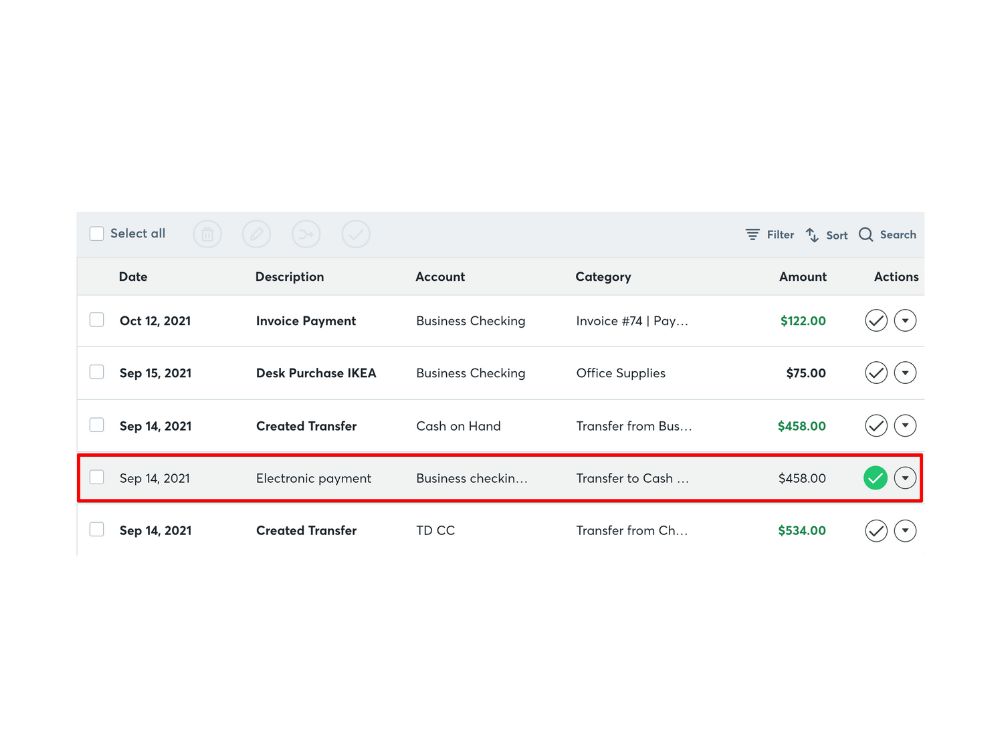Unmark the green reviewed check on Electronic payment

click(x=876, y=478)
